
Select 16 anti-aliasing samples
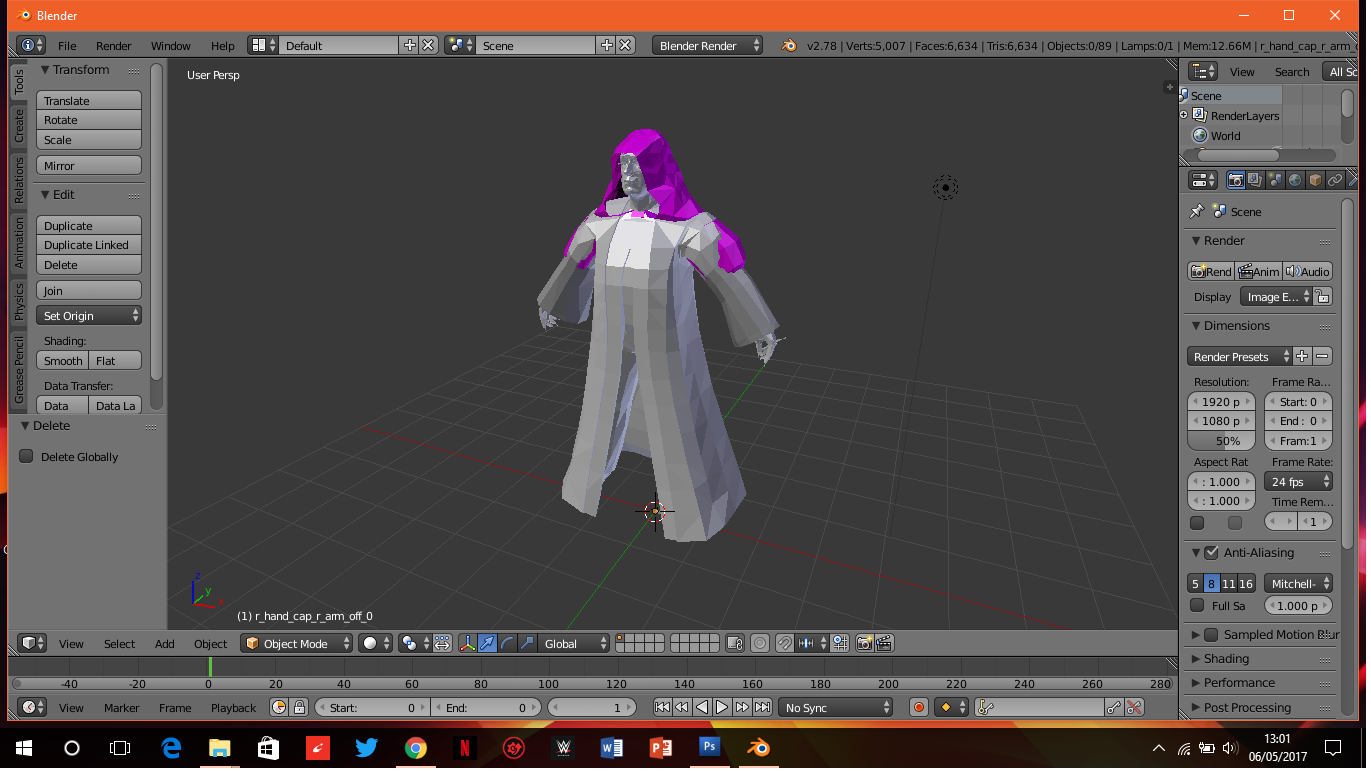click(x=1246, y=584)
